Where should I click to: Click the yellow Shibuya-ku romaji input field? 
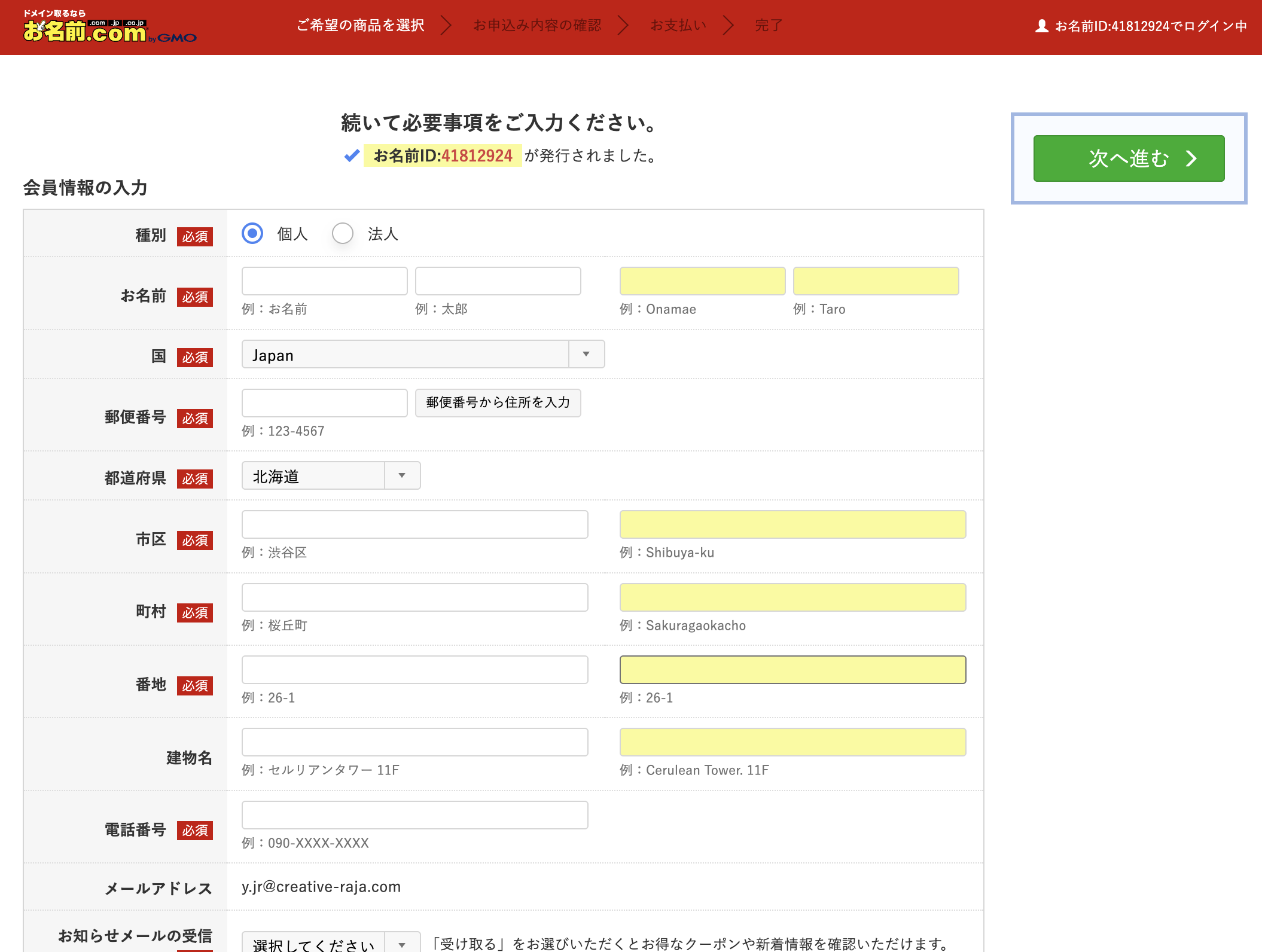point(792,524)
